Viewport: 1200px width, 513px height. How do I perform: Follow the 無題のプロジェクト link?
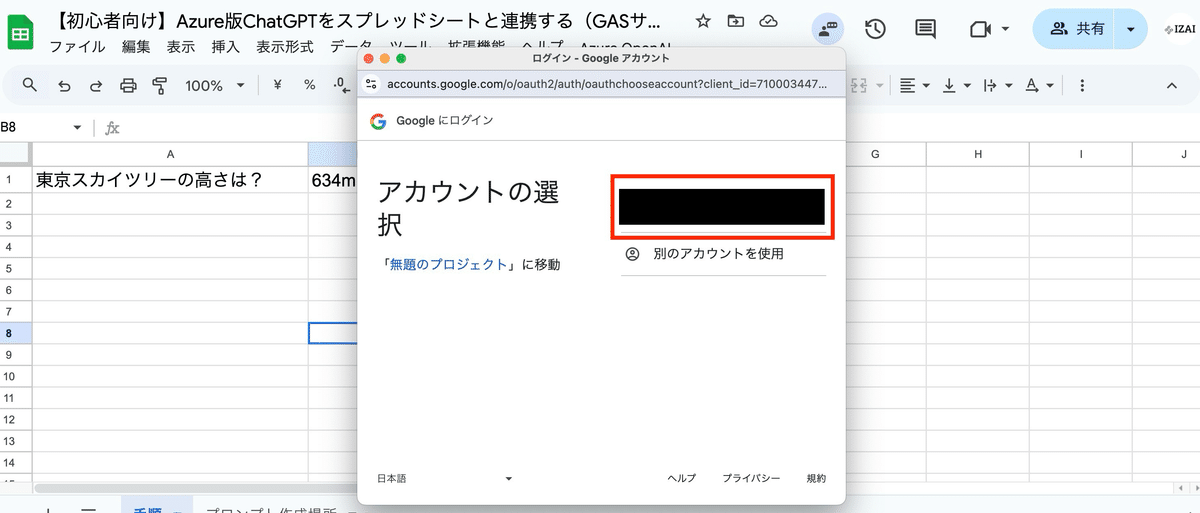(x=449, y=265)
